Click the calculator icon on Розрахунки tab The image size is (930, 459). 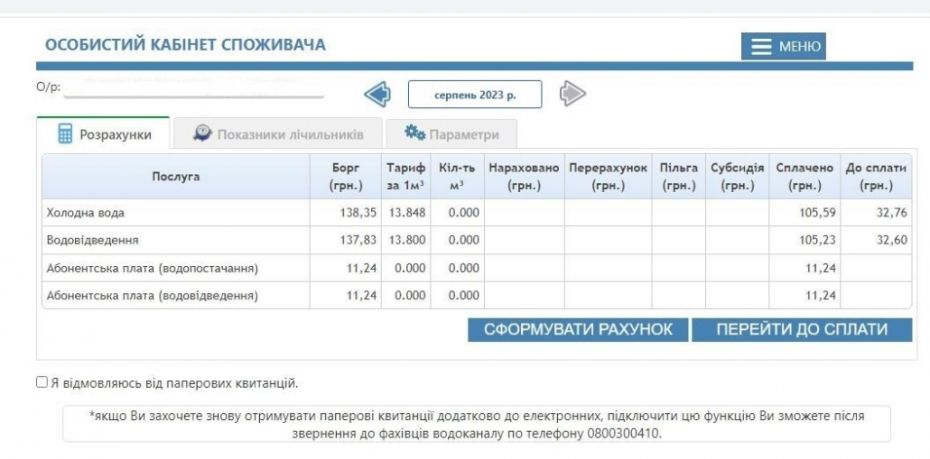tap(65, 133)
